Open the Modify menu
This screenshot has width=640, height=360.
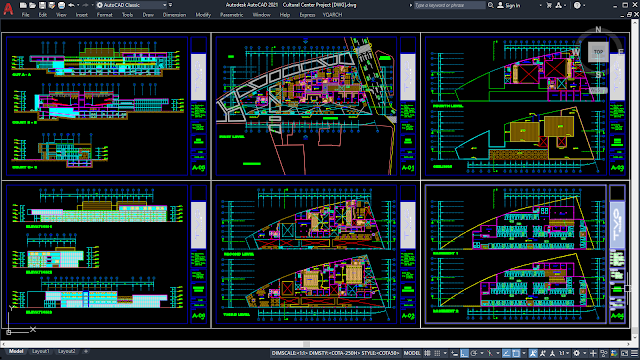click(203, 15)
